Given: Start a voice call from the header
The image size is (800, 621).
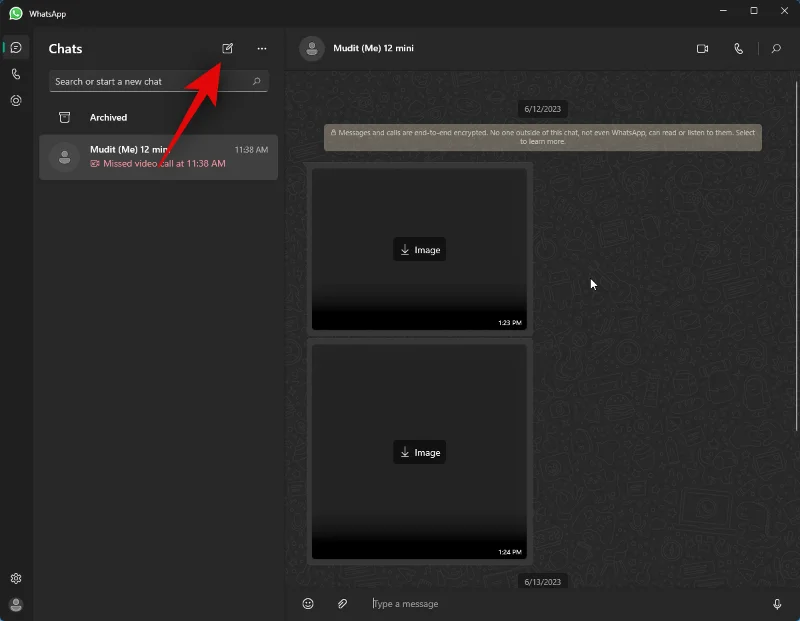Looking at the screenshot, I should tap(738, 48).
